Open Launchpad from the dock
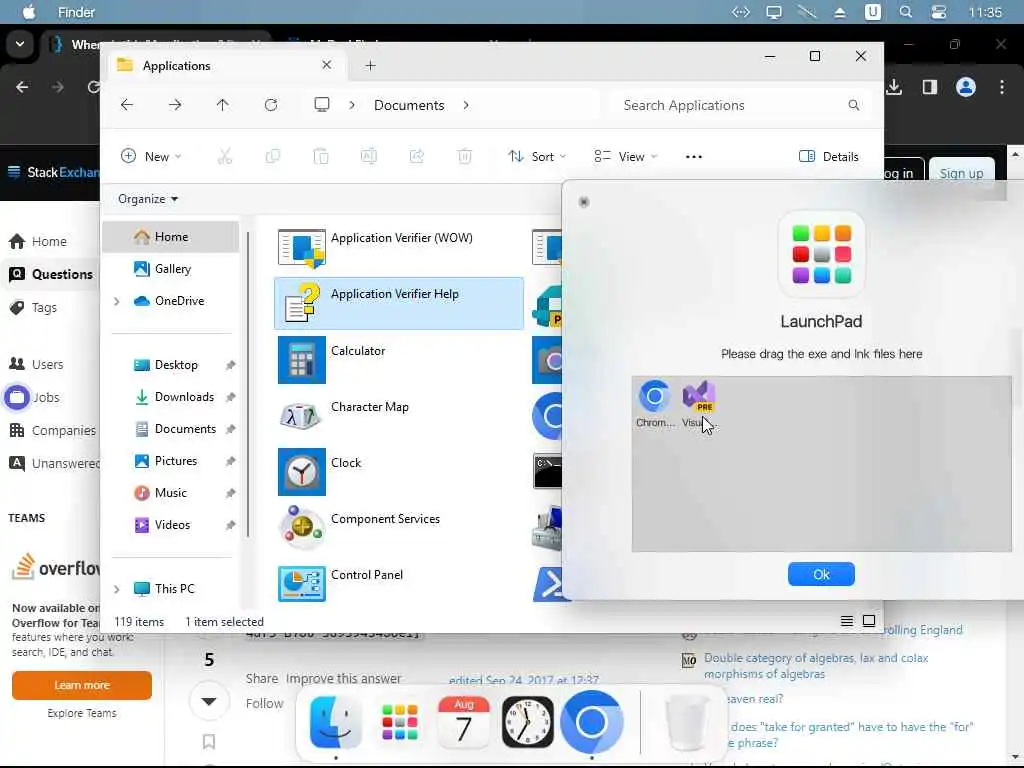This screenshot has width=1024, height=768. coord(400,722)
